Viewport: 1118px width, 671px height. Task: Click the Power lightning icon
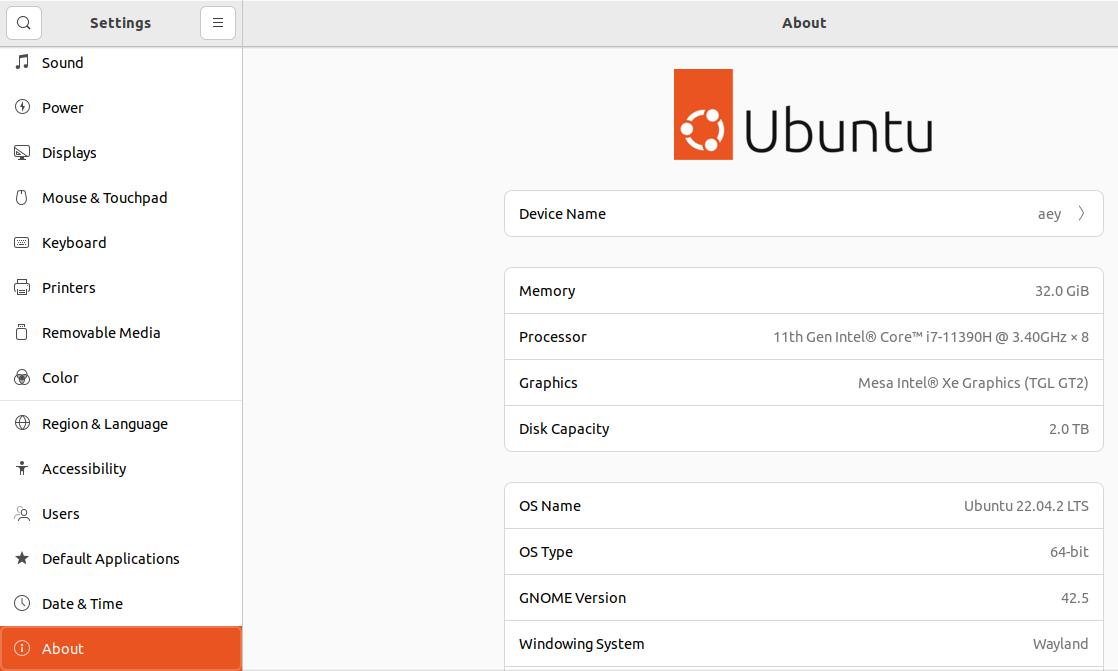pos(22,107)
